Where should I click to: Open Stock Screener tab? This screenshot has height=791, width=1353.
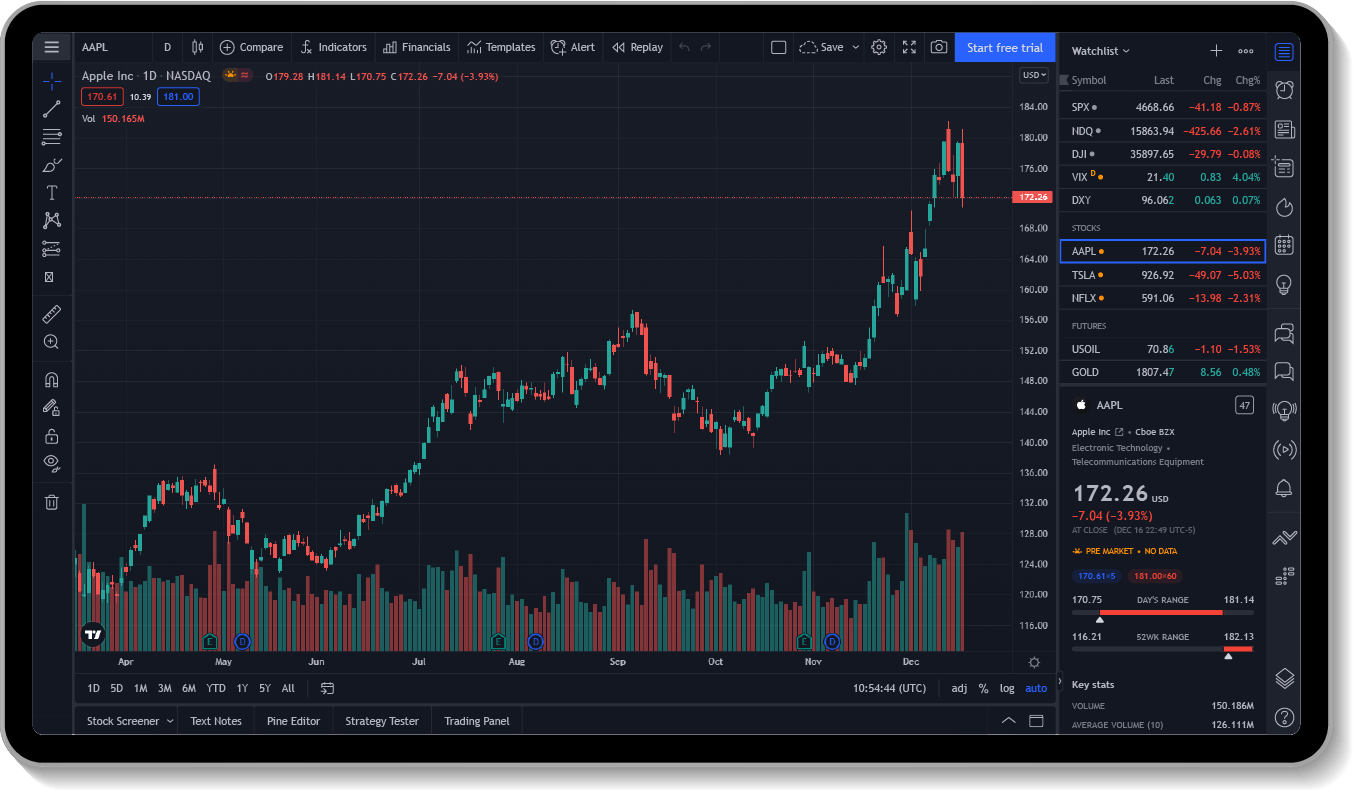coord(122,721)
